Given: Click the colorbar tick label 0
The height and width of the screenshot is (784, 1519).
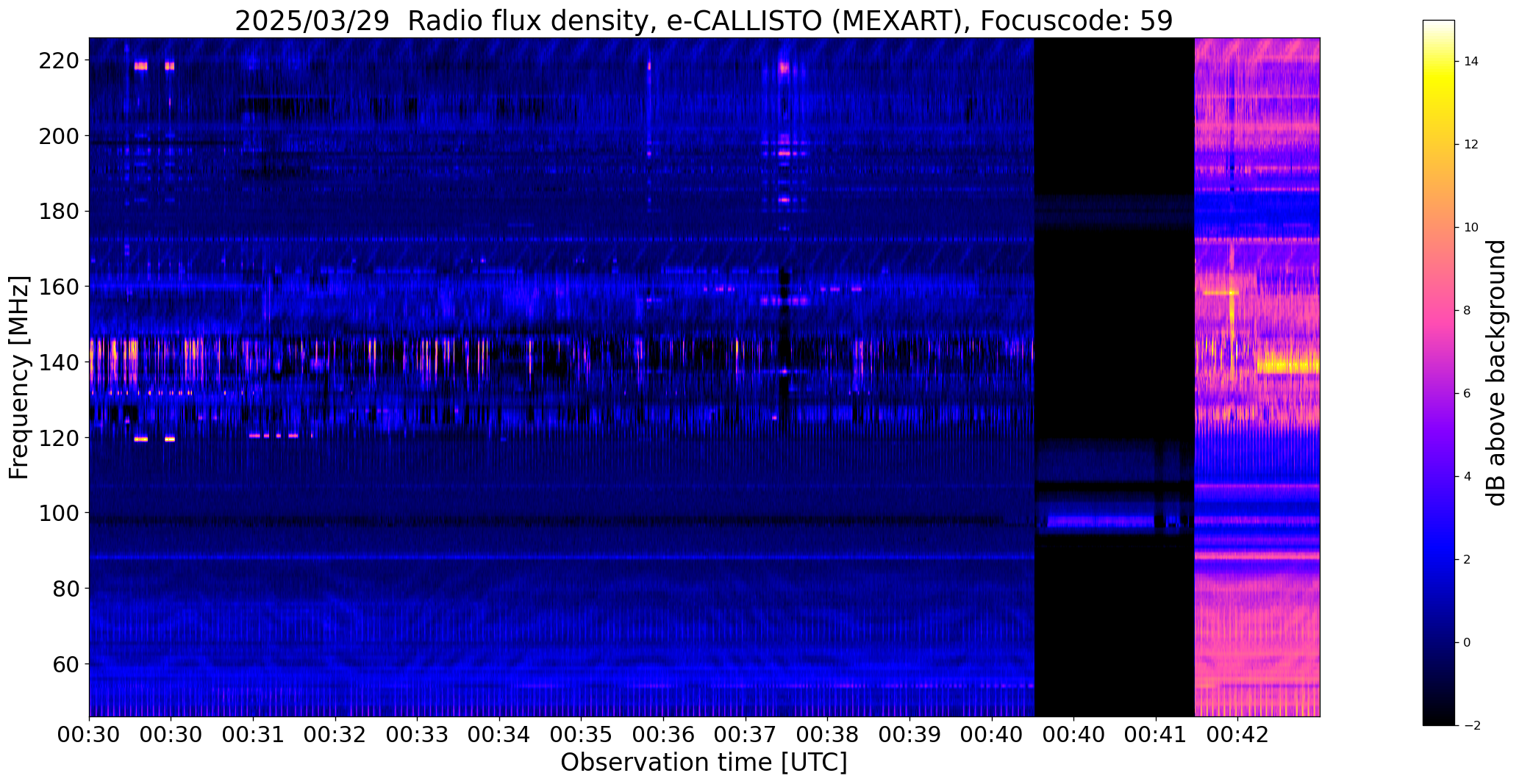Looking at the screenshot, I should pos(1467,643).
